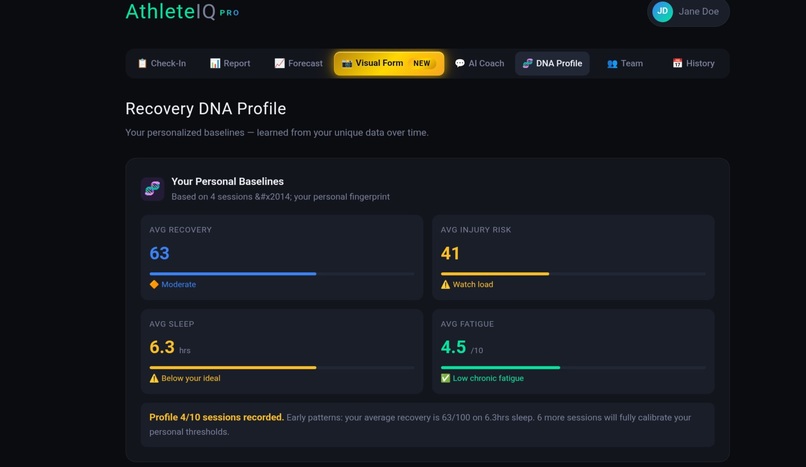Click the PRO label beside the logo
The image size is (806, 467).
click(229, 13)
